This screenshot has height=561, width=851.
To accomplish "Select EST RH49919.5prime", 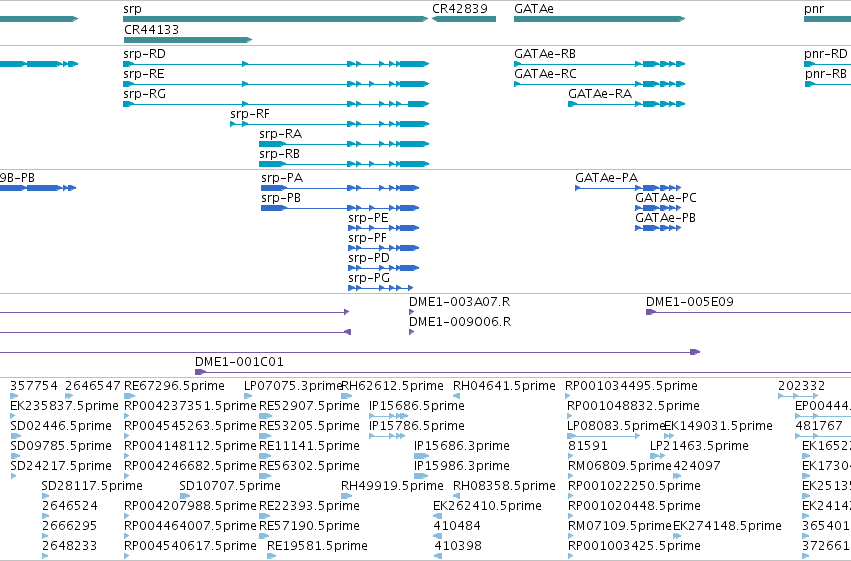I will [392, 487].
